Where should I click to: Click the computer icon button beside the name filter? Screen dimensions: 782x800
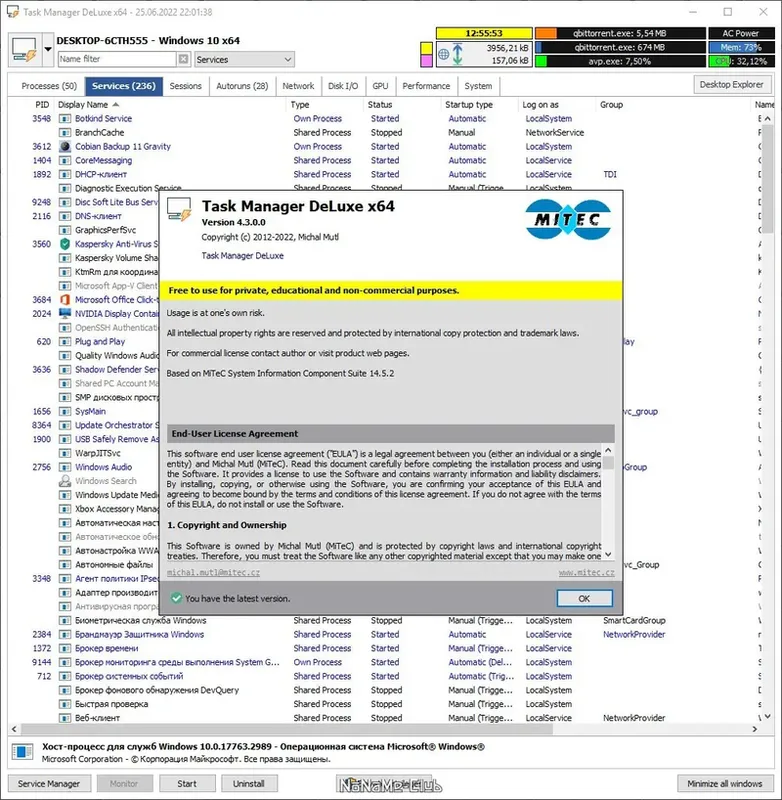point(25,49)
